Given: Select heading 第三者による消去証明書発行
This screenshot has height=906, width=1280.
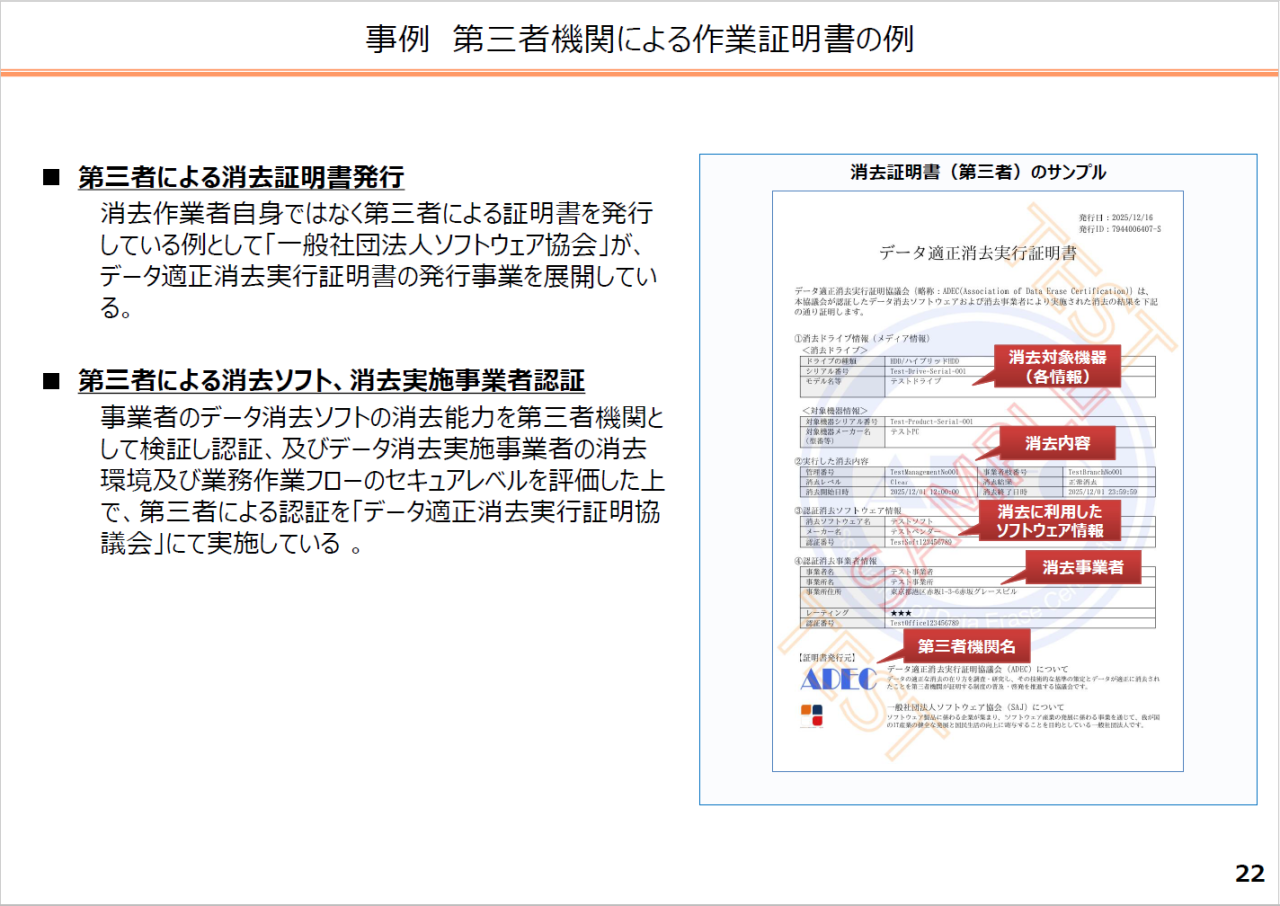Looking at the screenshot, I should tap(241, 177).
